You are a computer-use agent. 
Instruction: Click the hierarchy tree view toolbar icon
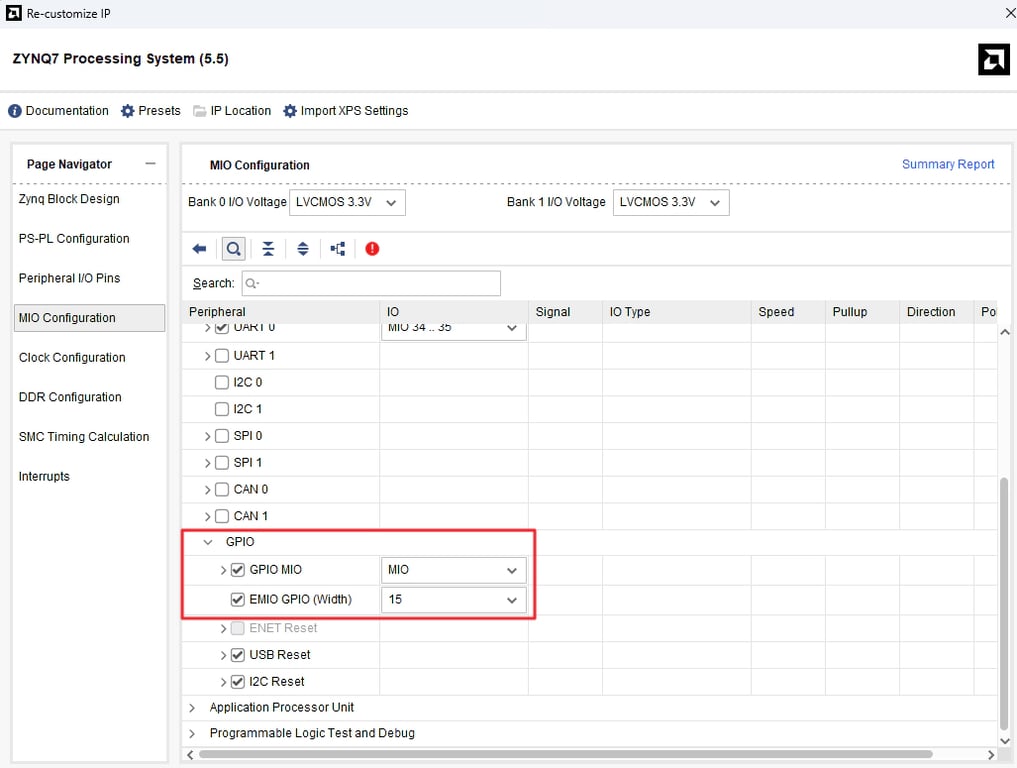pyautogui.click(x=338, y=249)
